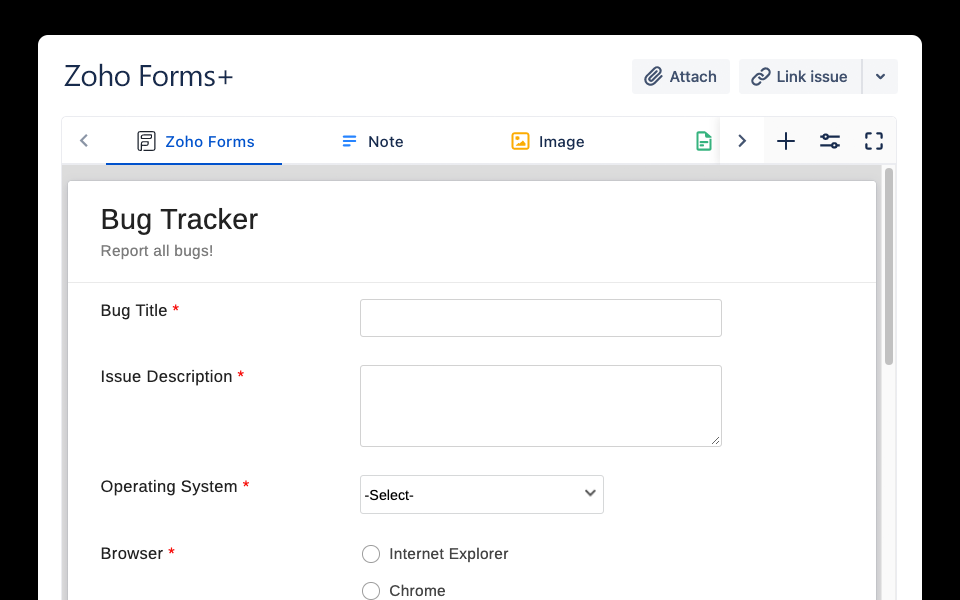This screenshot has height=600, width=960.
Task: Reveal more tabs with the right chevron
Action: click(x=742, y=141)
